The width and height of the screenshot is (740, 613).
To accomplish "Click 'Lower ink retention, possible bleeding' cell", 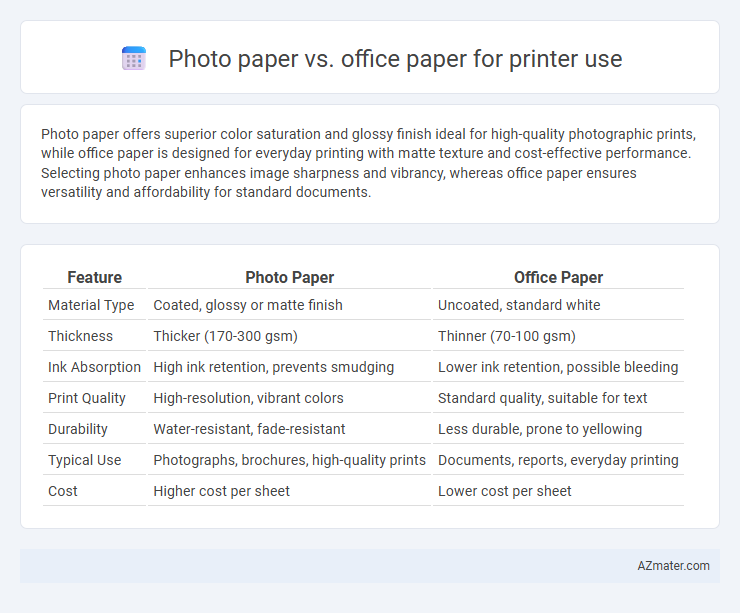I will [558, 367].
